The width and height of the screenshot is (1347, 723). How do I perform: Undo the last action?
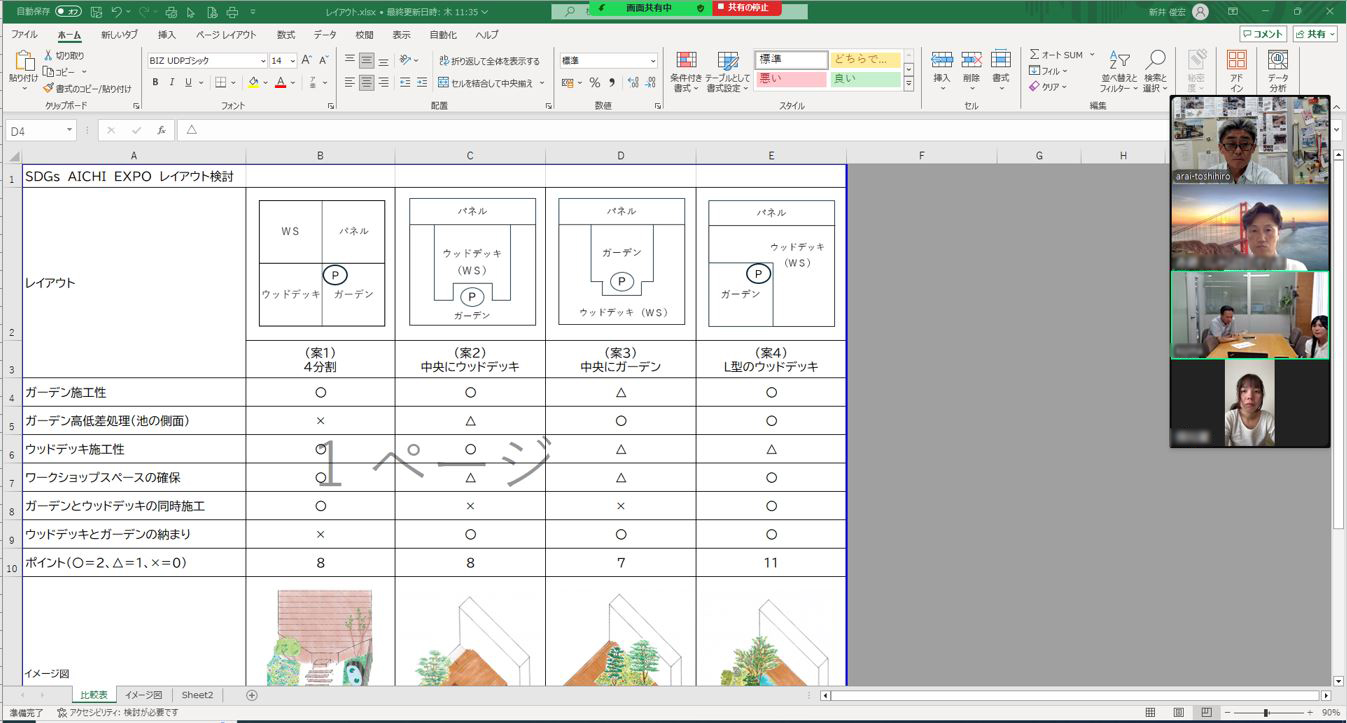click(x=117, y=11)
